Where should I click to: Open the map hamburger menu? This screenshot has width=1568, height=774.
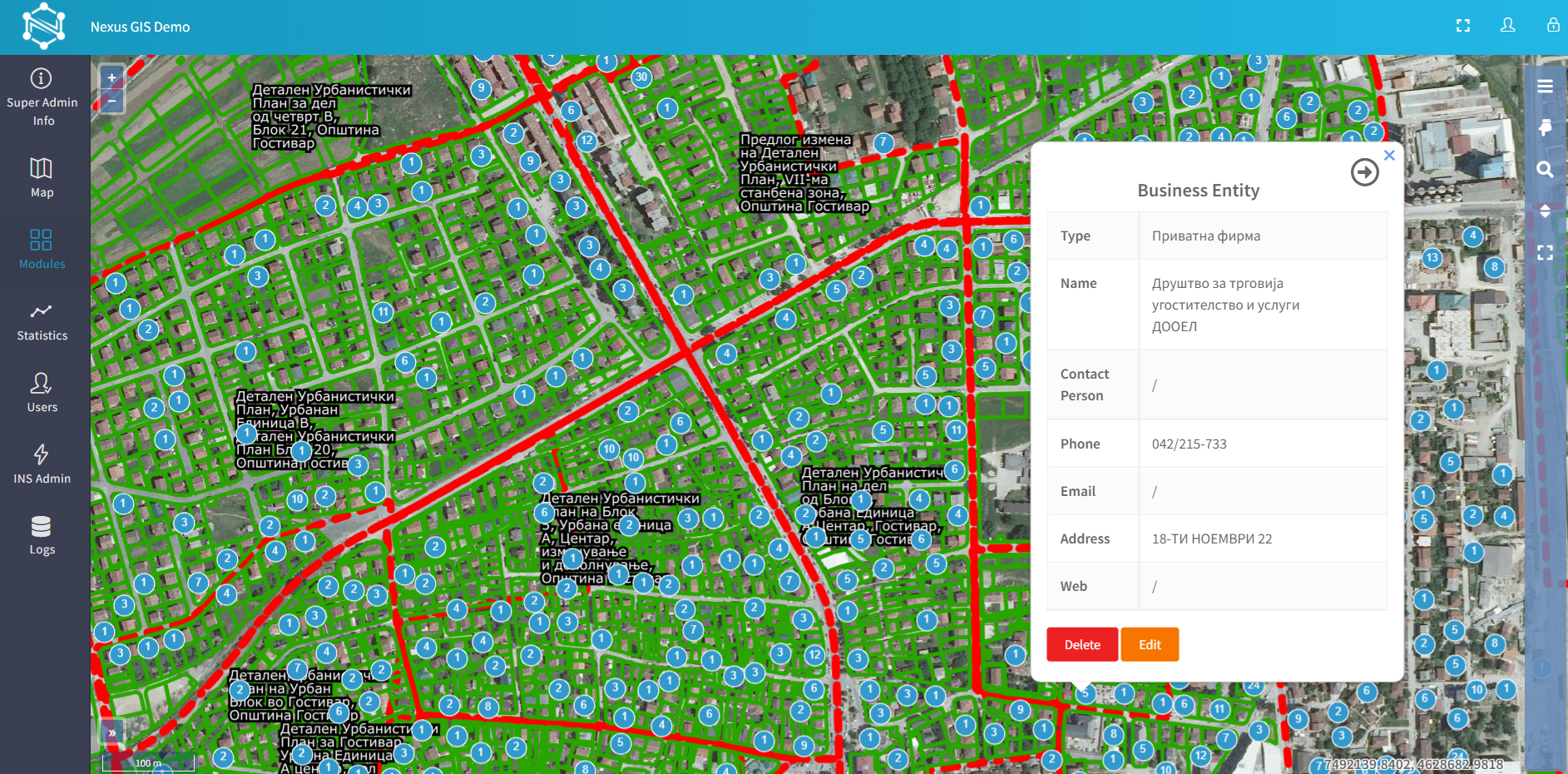[1545, 86]
